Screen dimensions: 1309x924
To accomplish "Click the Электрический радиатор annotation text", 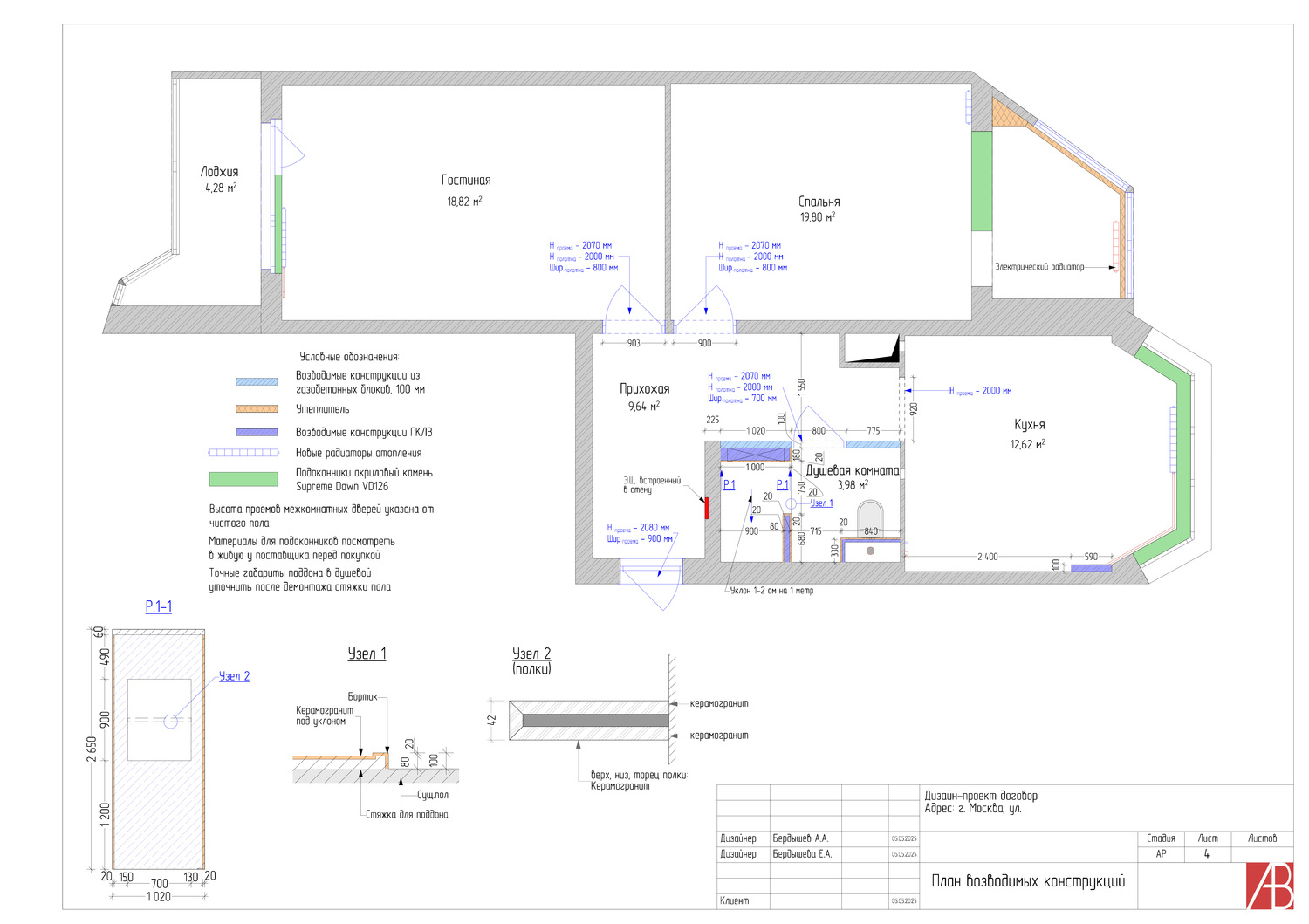I will coord(1039,267).
